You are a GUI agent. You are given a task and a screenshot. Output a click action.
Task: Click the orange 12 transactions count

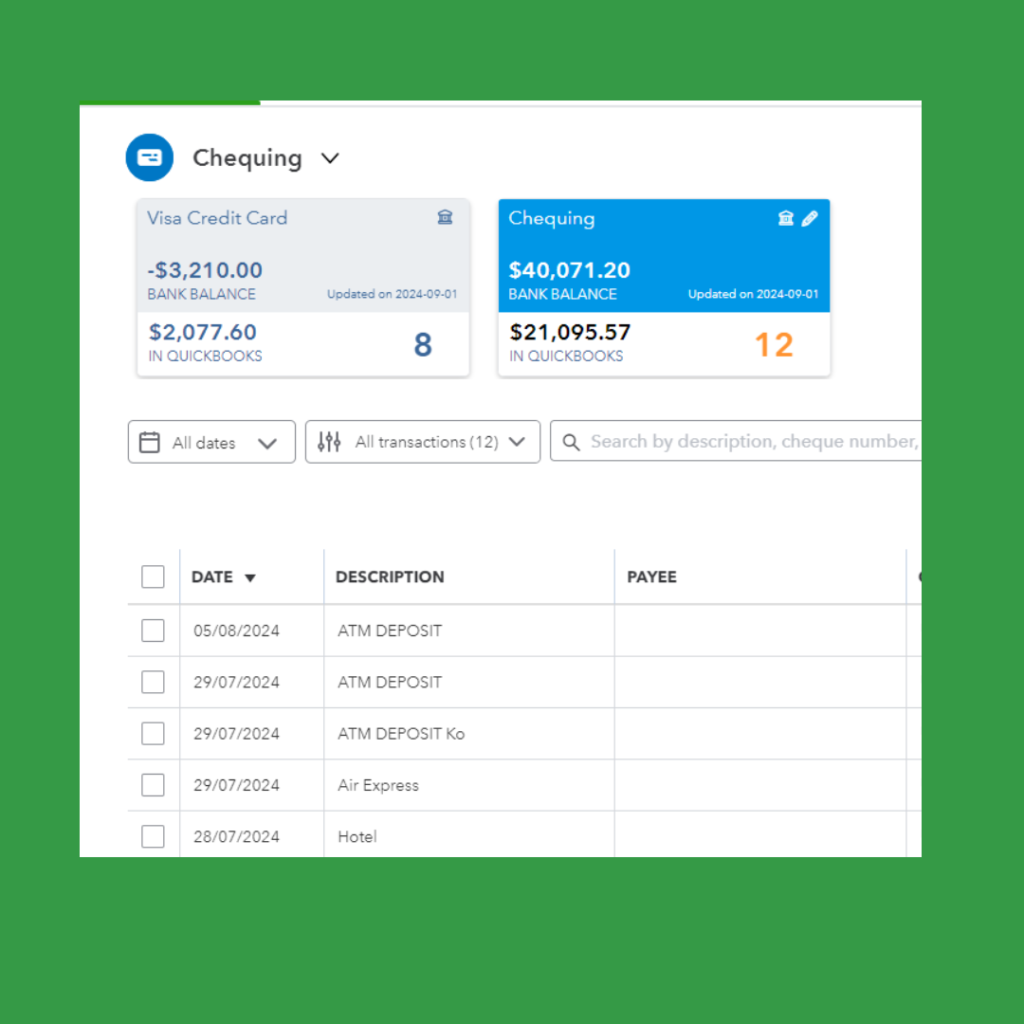coord(773,345)
